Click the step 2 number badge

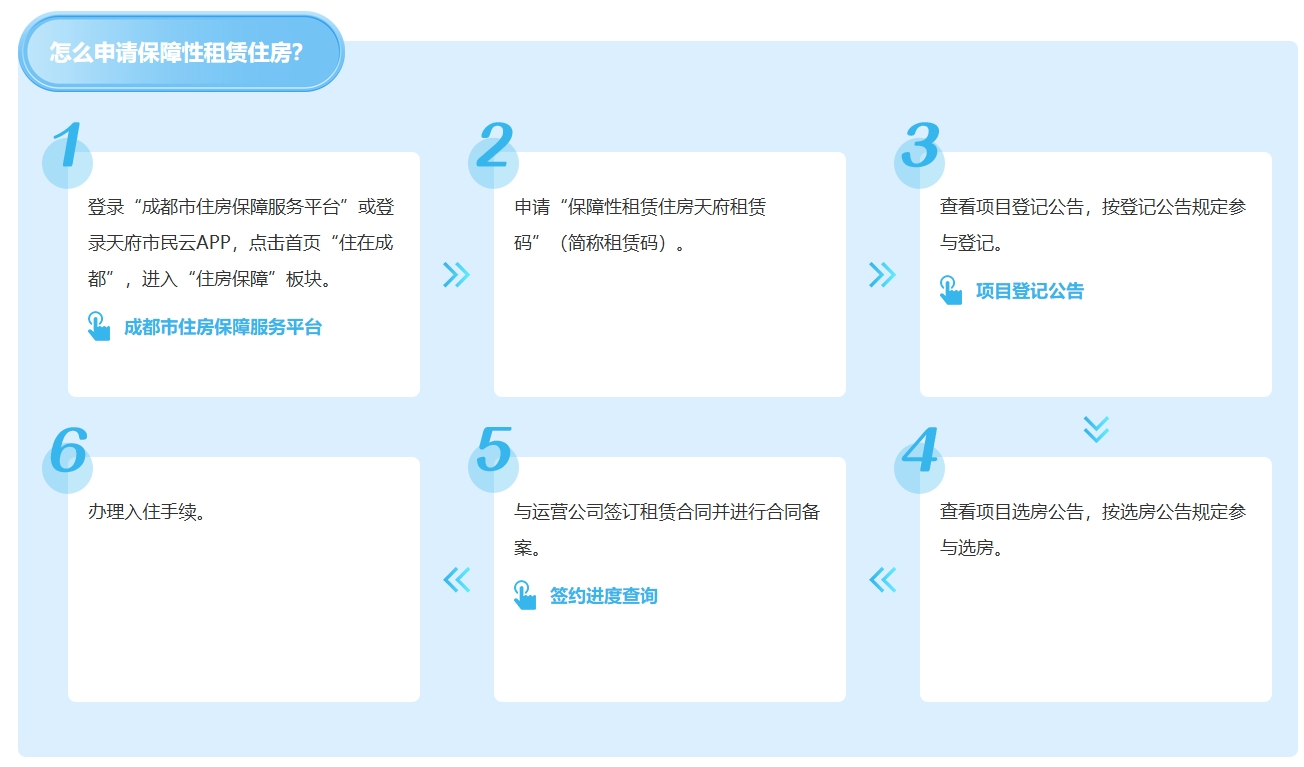[494, 150]
